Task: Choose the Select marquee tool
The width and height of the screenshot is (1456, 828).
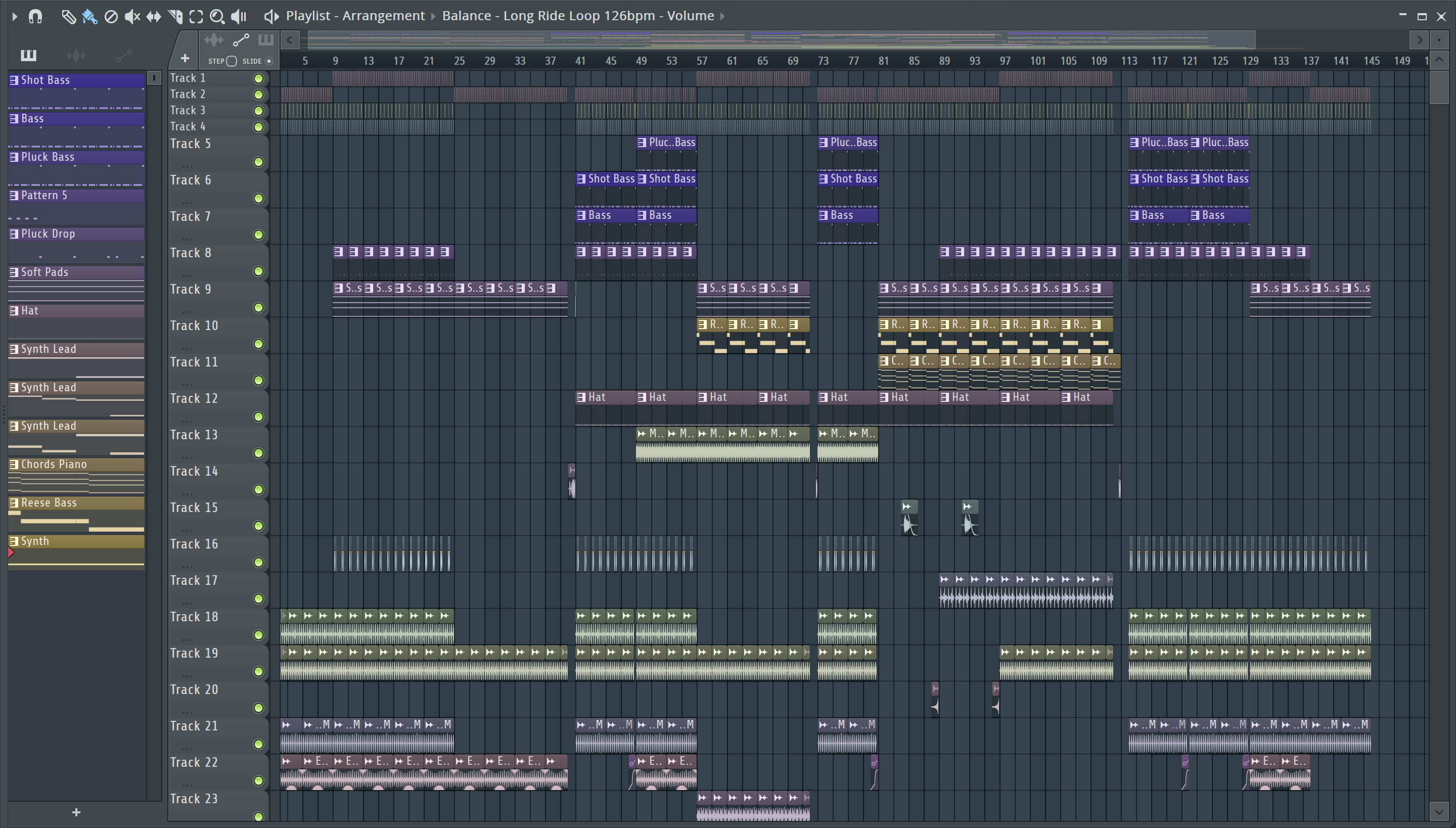Action: point(196,17)
